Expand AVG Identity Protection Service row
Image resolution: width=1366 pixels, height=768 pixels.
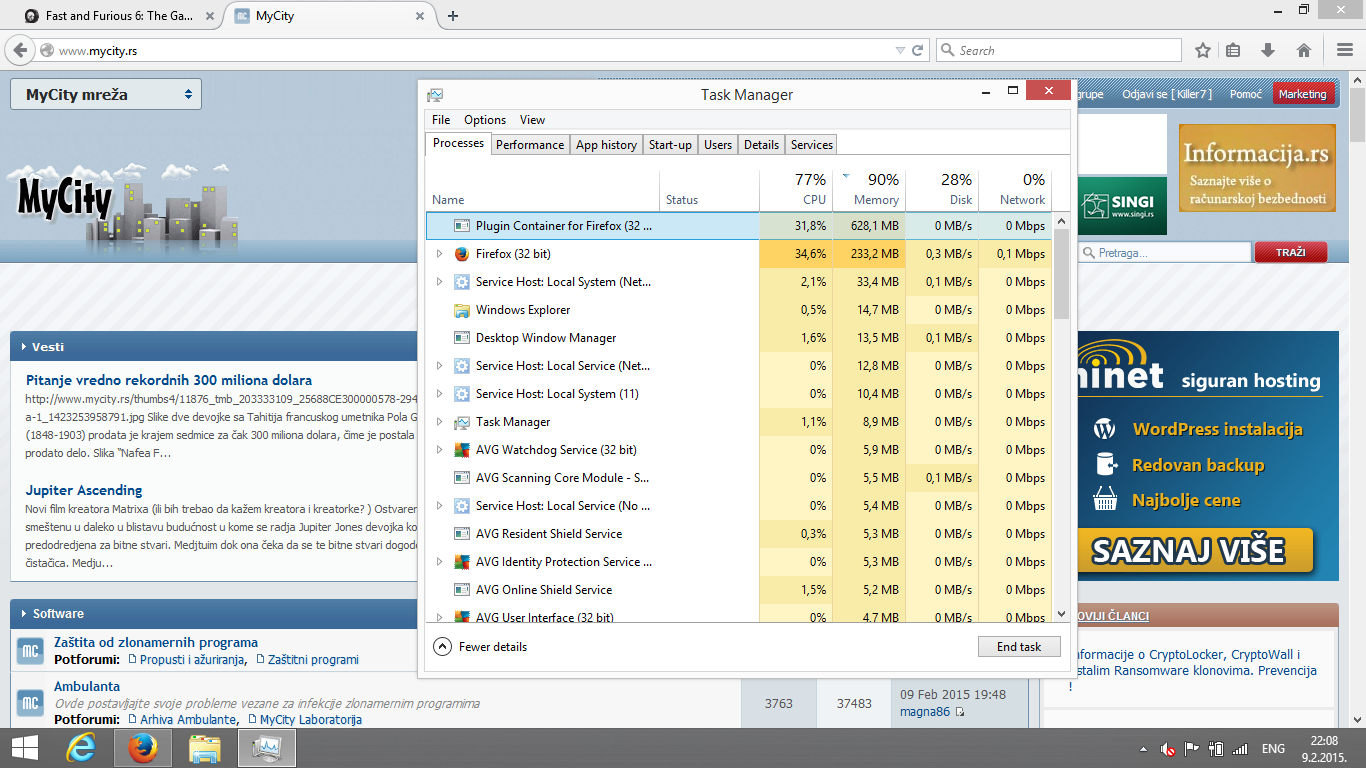[x=439, y=562]
